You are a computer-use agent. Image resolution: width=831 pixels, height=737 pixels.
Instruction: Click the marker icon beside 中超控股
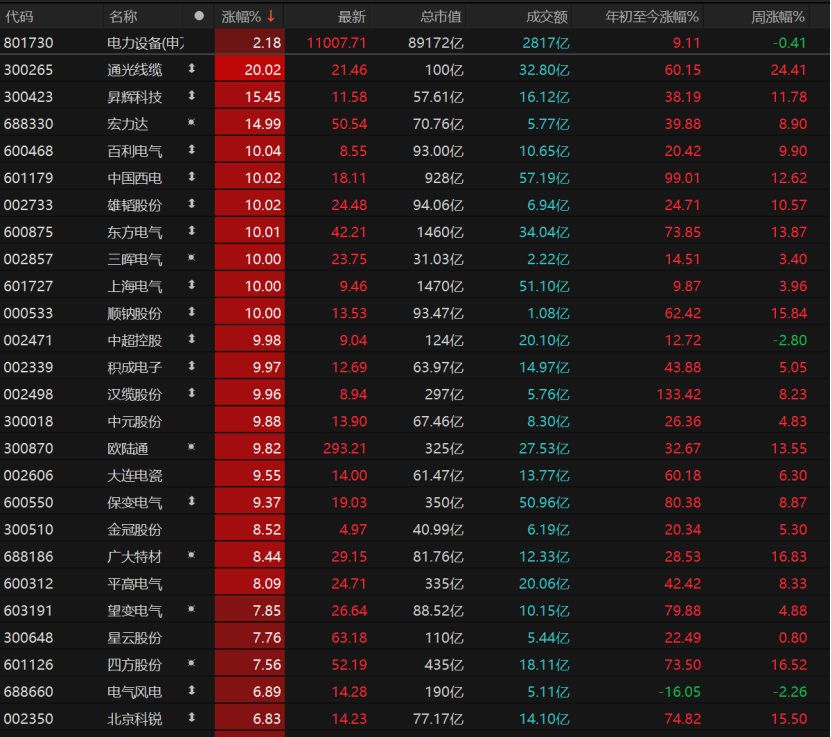tap(192, 339)
